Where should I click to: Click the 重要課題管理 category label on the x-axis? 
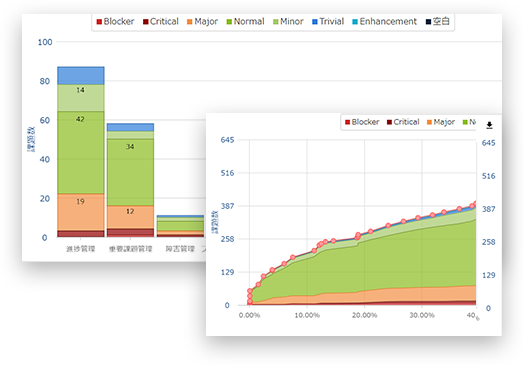click(130, 249)
